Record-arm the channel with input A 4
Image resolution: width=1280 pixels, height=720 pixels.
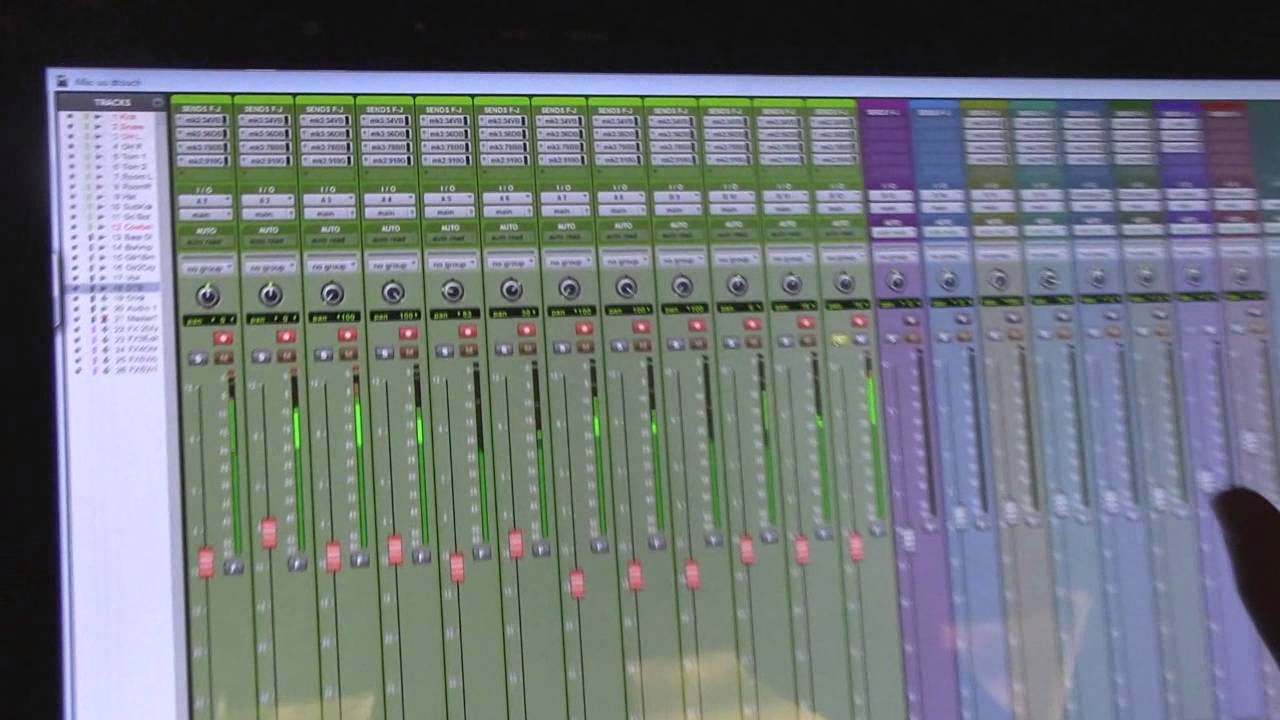point(408,332)
